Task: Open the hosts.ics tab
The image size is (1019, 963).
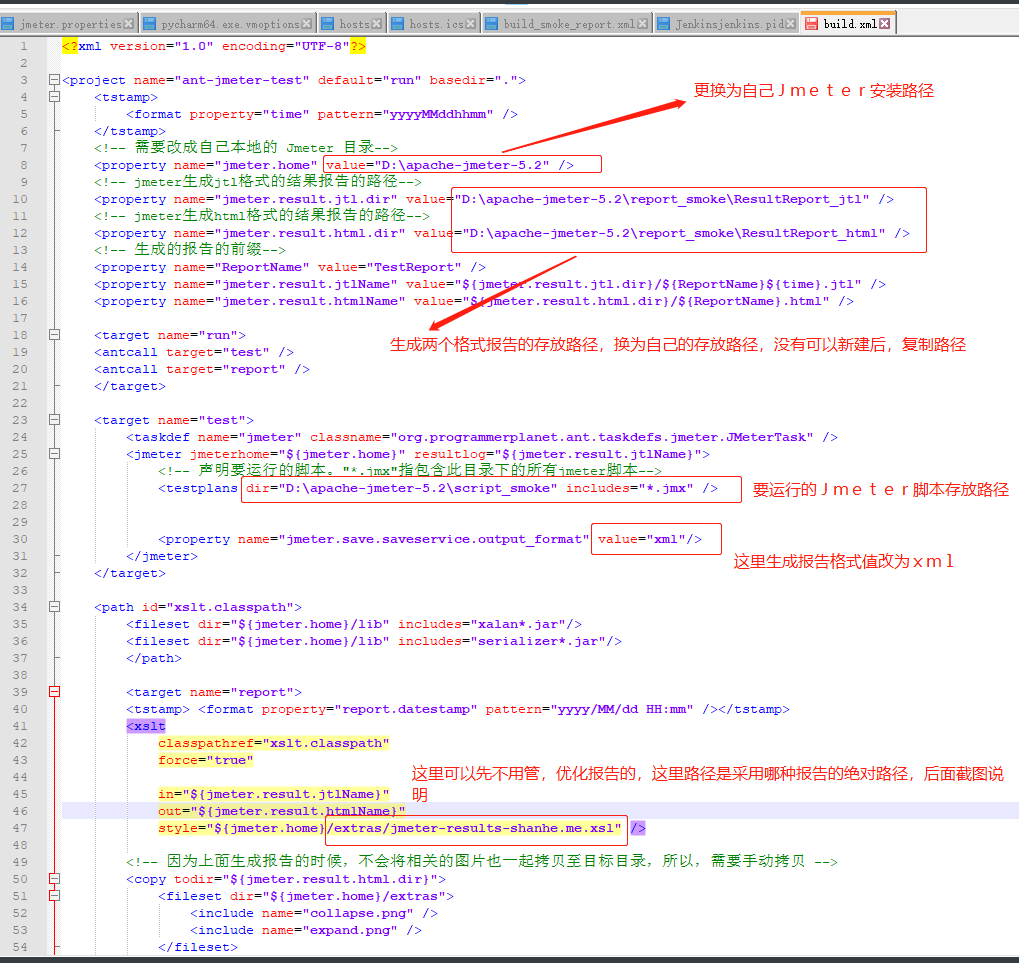Action: [437, 25]
